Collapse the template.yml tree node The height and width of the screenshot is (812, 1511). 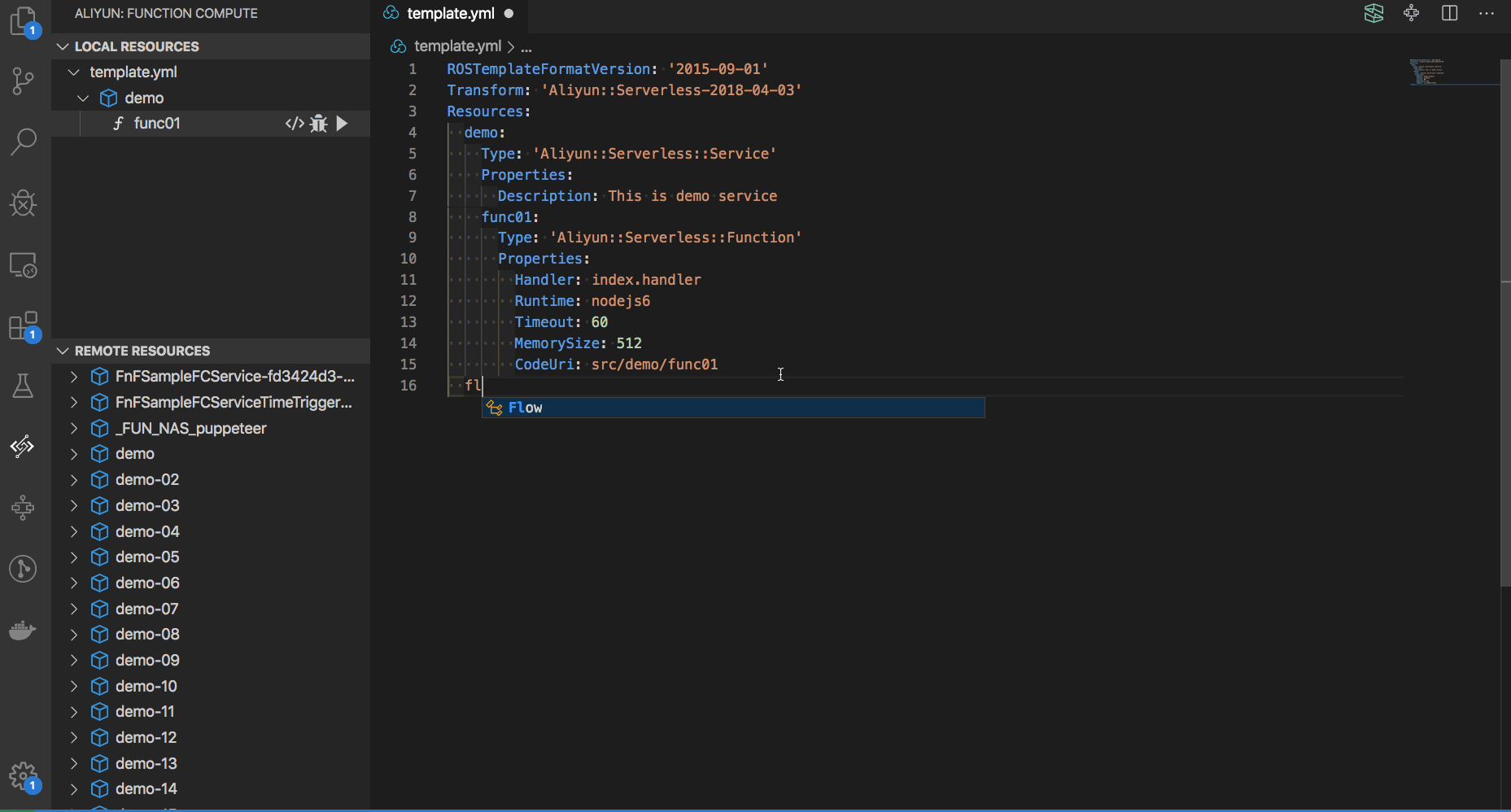point(74,72)
